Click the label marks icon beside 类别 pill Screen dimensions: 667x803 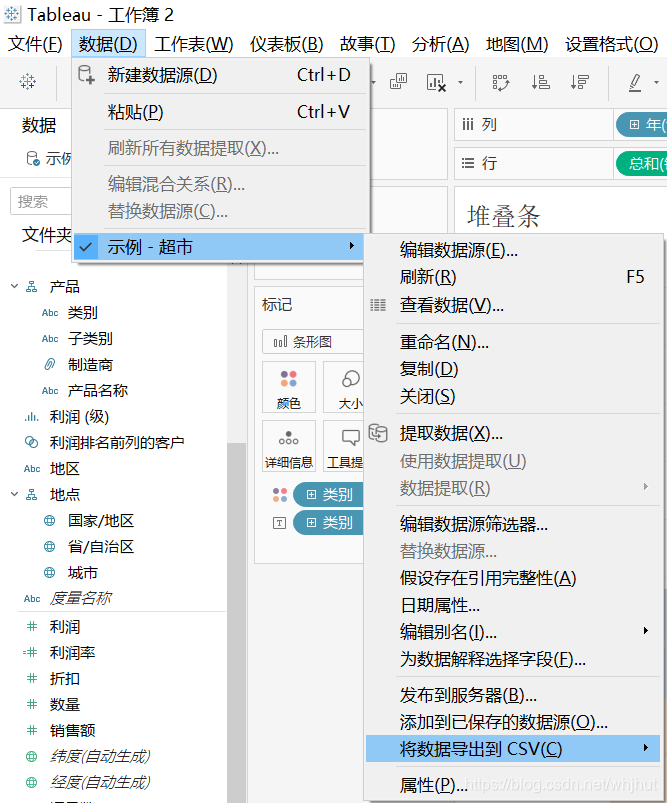pos(280,523)
